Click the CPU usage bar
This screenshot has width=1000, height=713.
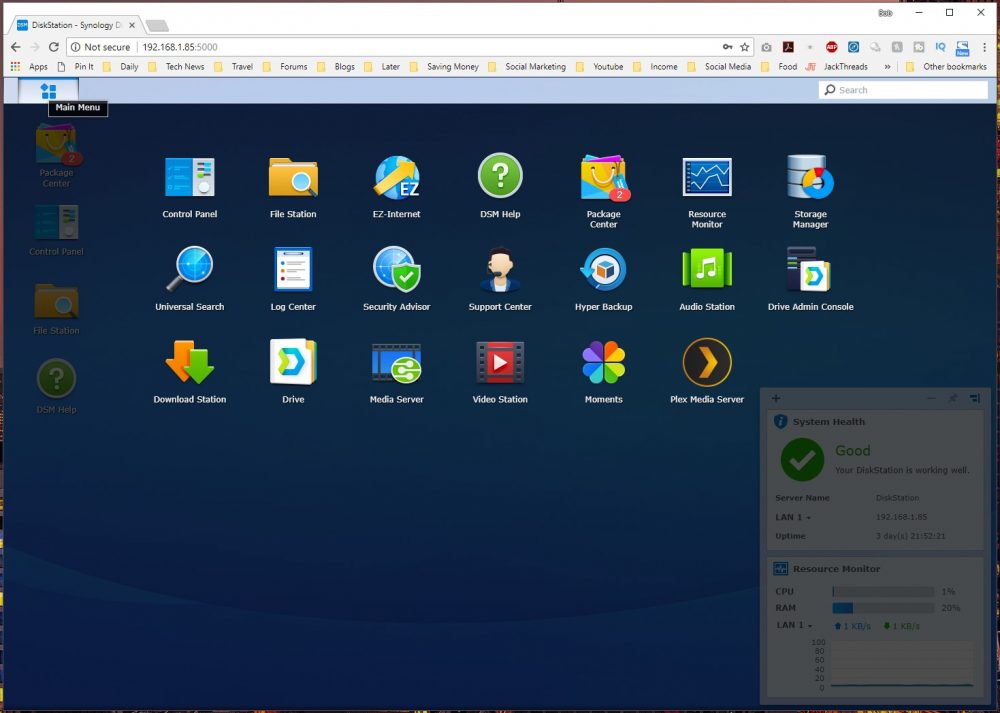(883, 592)
